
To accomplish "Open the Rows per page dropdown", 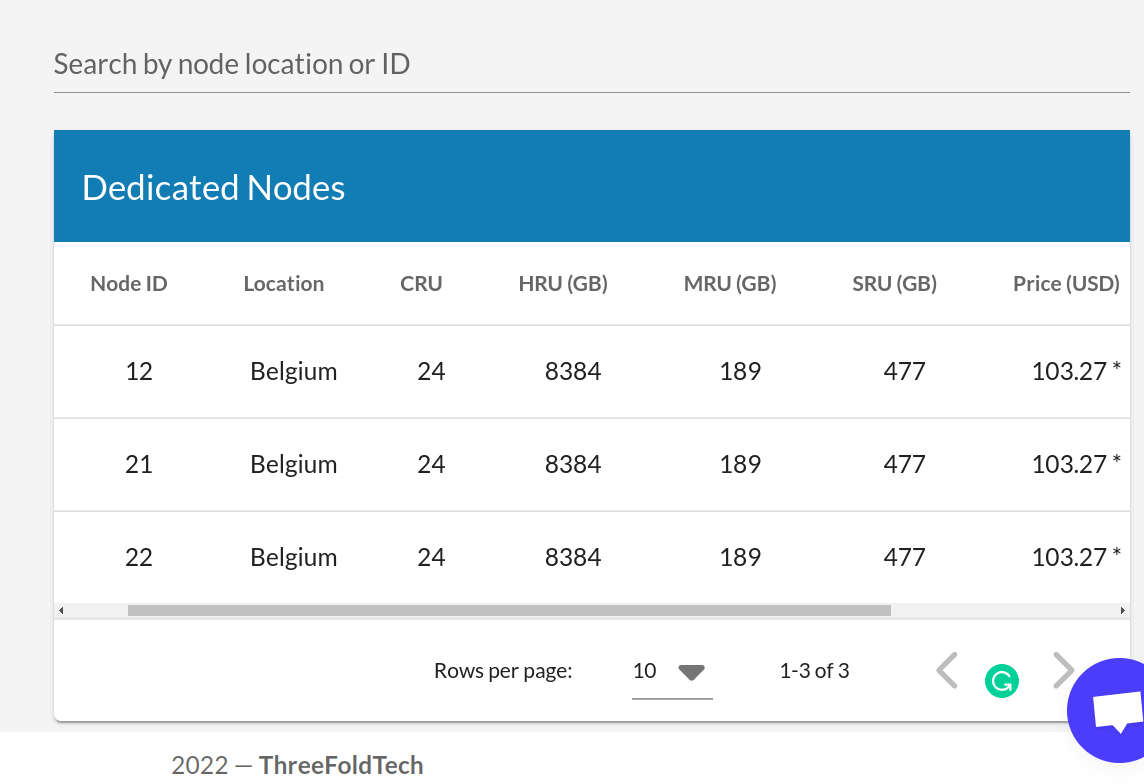I will (672, 671).
